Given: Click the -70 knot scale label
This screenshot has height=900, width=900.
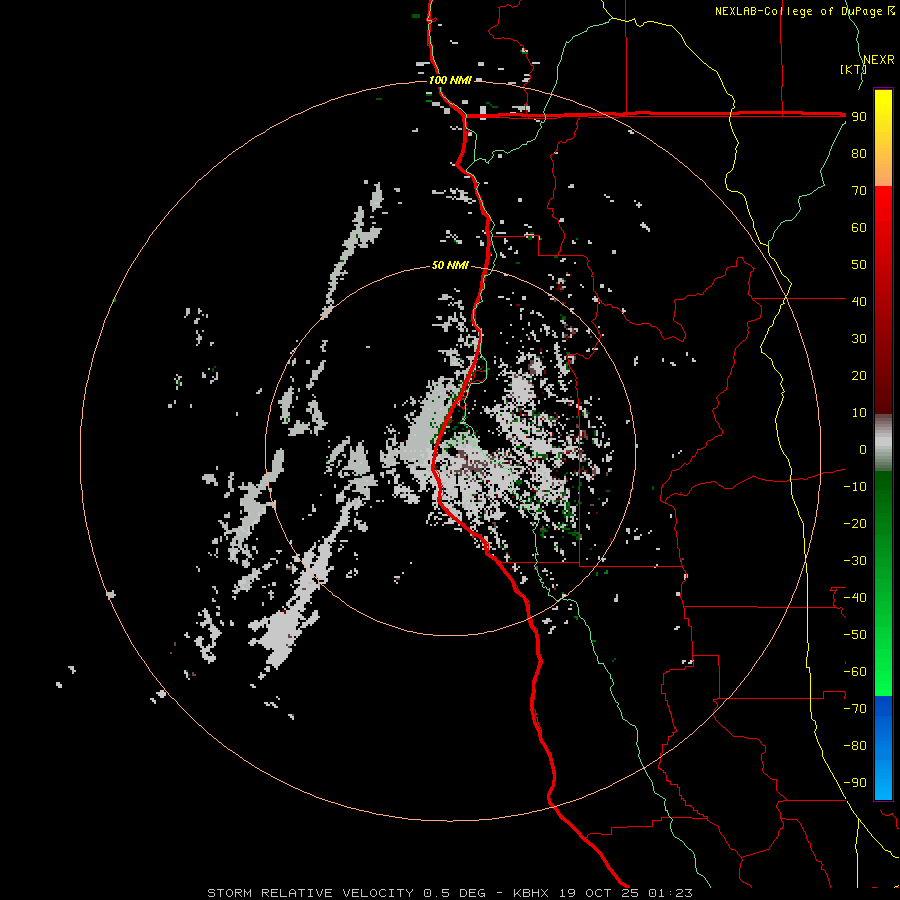Looking at the screenshot, I should pos(855,709).
